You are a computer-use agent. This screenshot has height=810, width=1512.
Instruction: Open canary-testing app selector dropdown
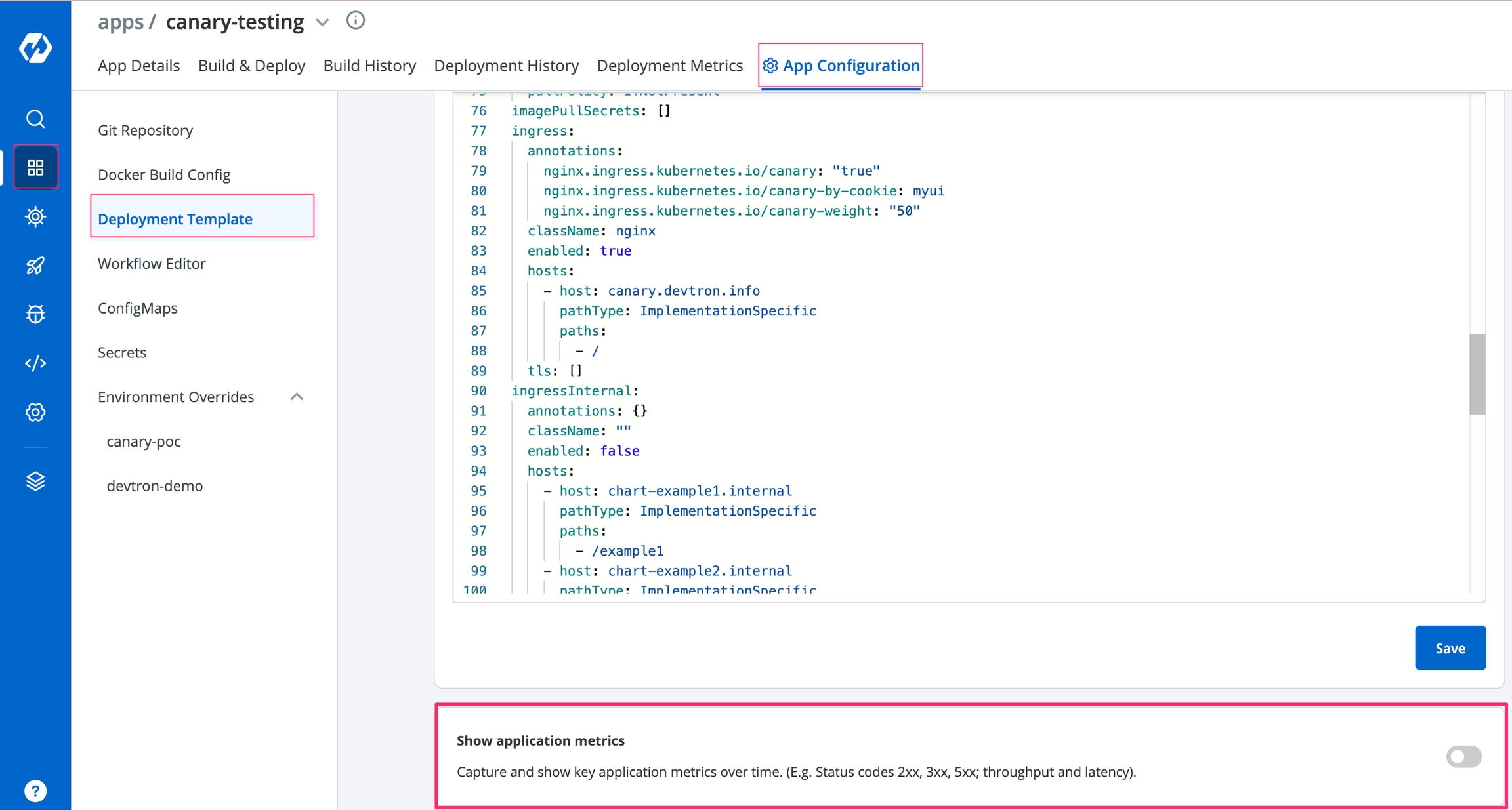coord(322,22)
